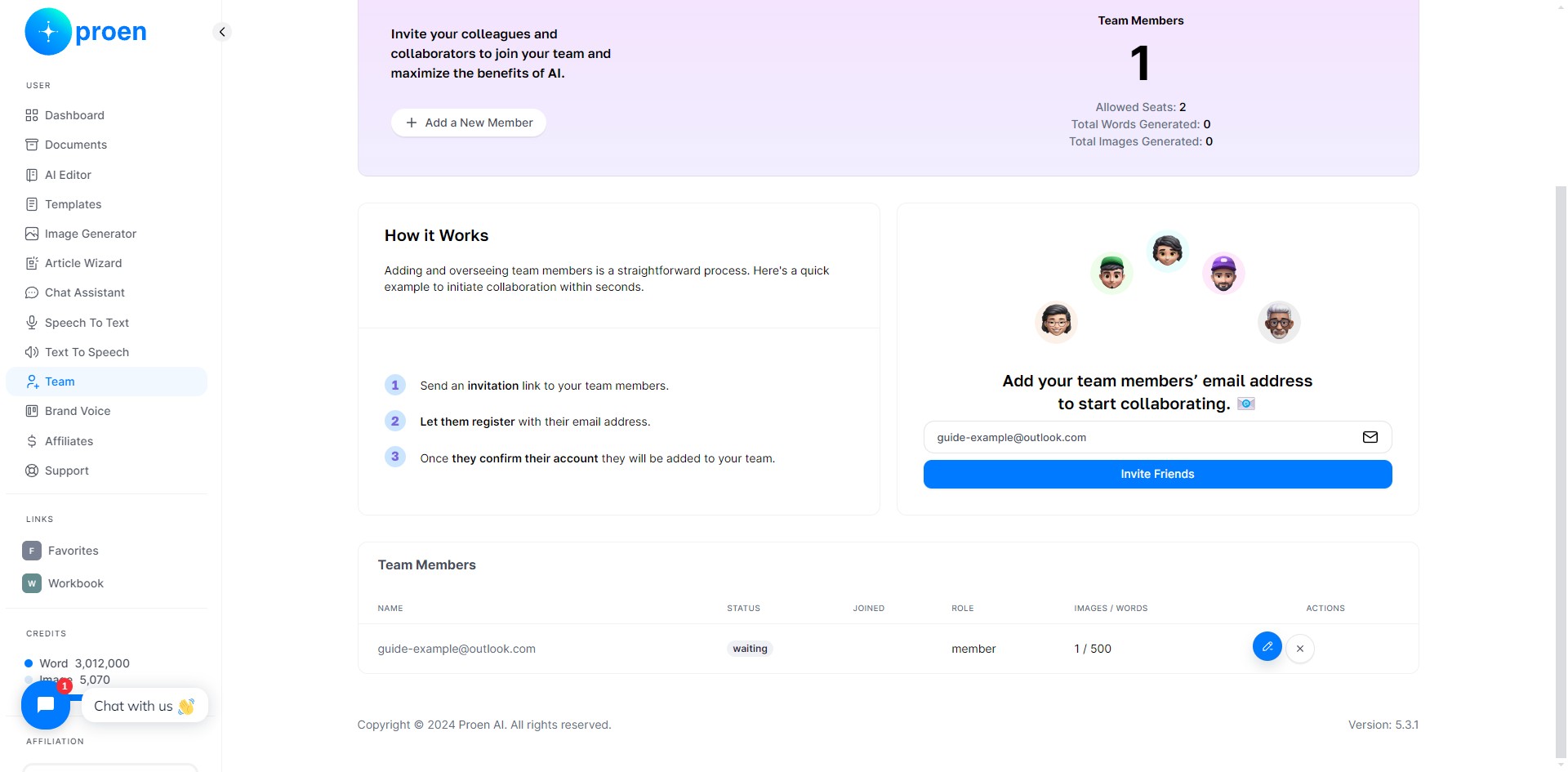Click the Proen logo icon
The image size is (1568, 772).
pyautogui.click(x=48, y=32)
